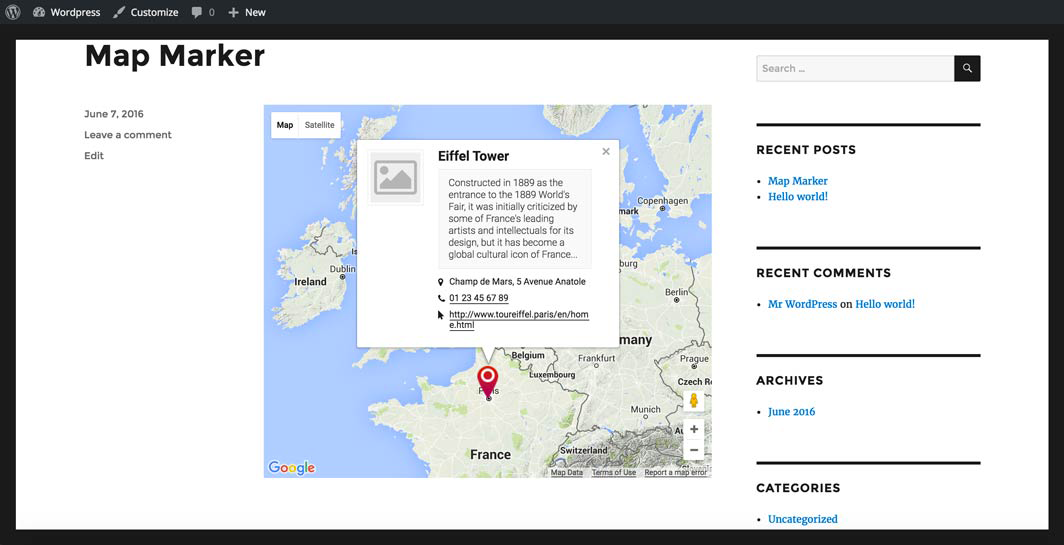Viewport: 1064px width, 545px height.
Task: Open the toureiffel.paris website link
Action: pyautogui.click(x=519, y=320)
